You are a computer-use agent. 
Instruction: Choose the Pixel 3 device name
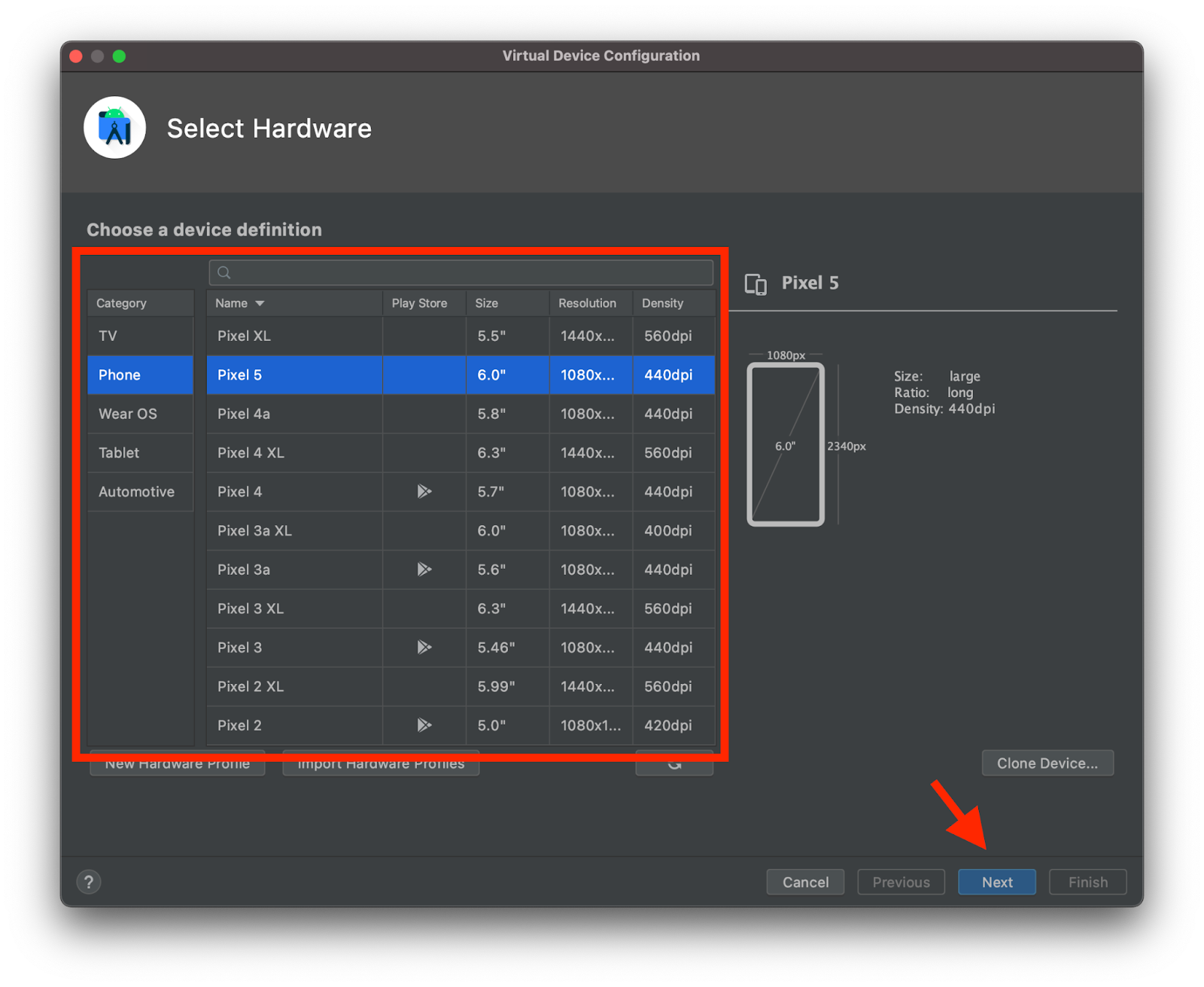(239, 648)
